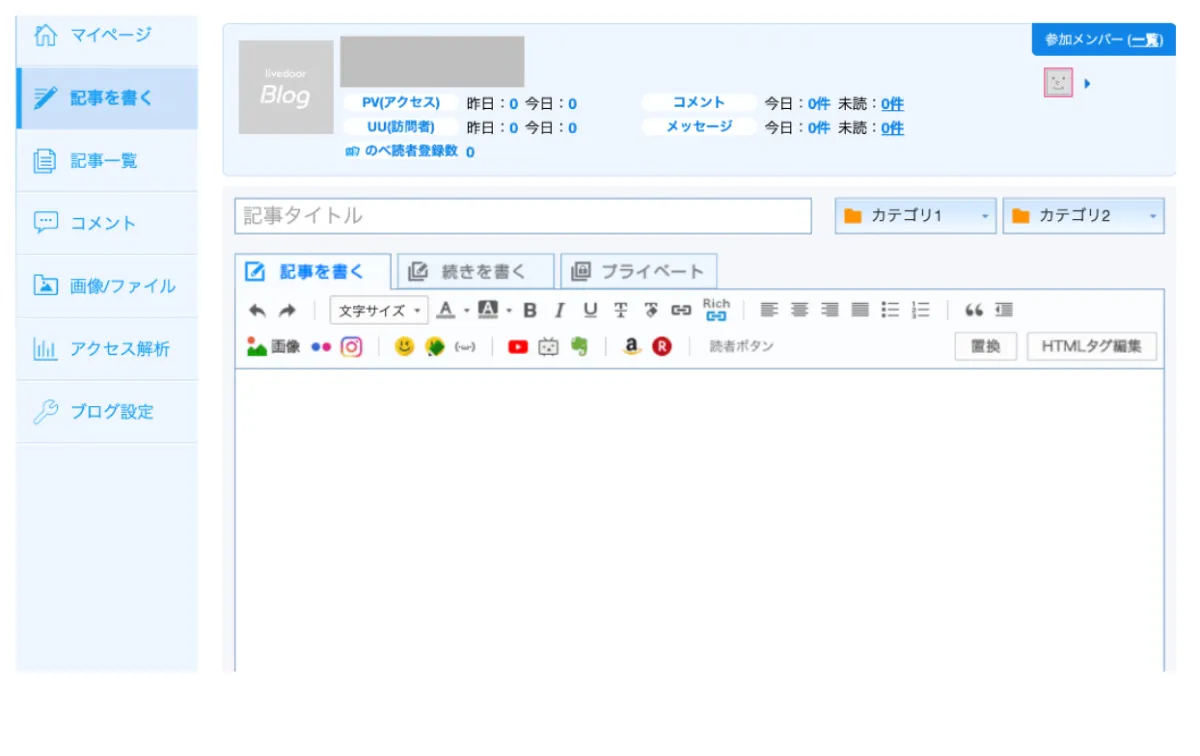Open the 文字サイズ font size dropdown
Screen dimensions: 1200x756
(378, 310)
